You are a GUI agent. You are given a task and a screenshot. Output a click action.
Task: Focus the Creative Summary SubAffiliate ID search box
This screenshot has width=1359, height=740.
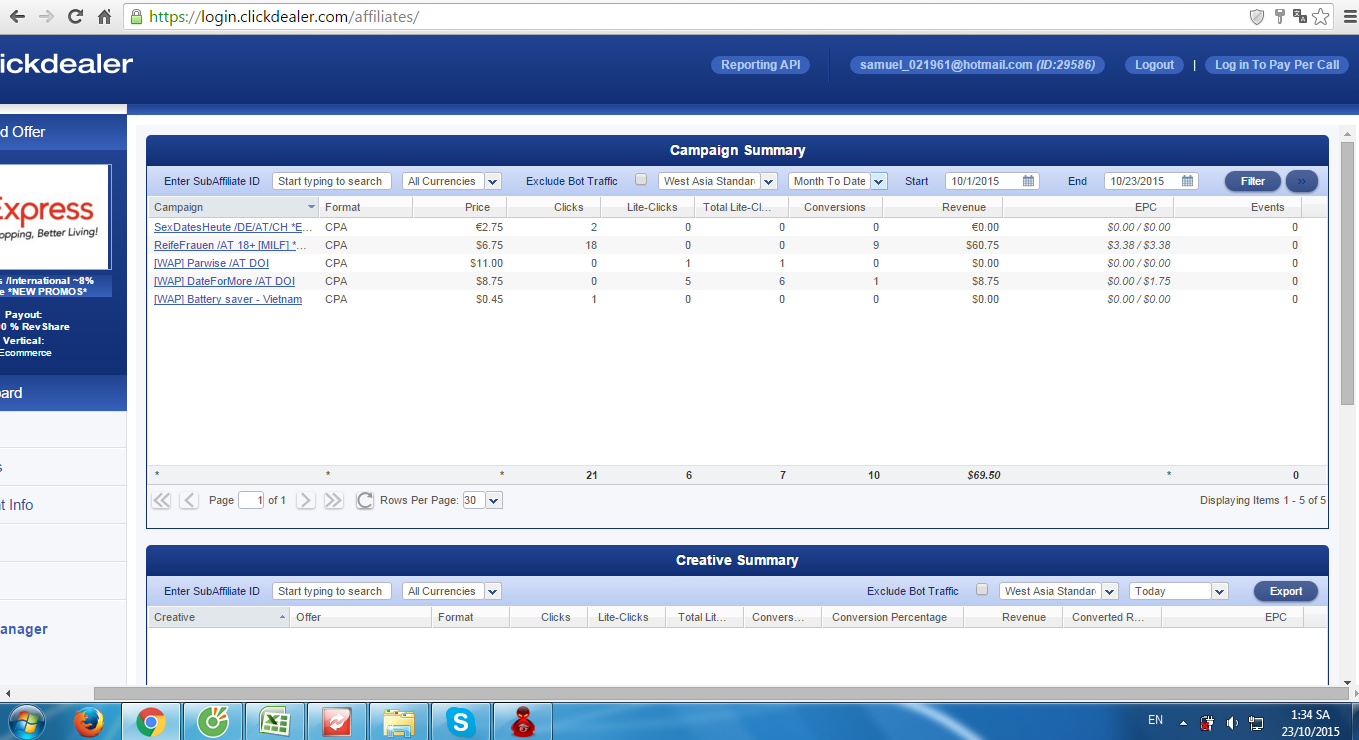click(332, 591)
